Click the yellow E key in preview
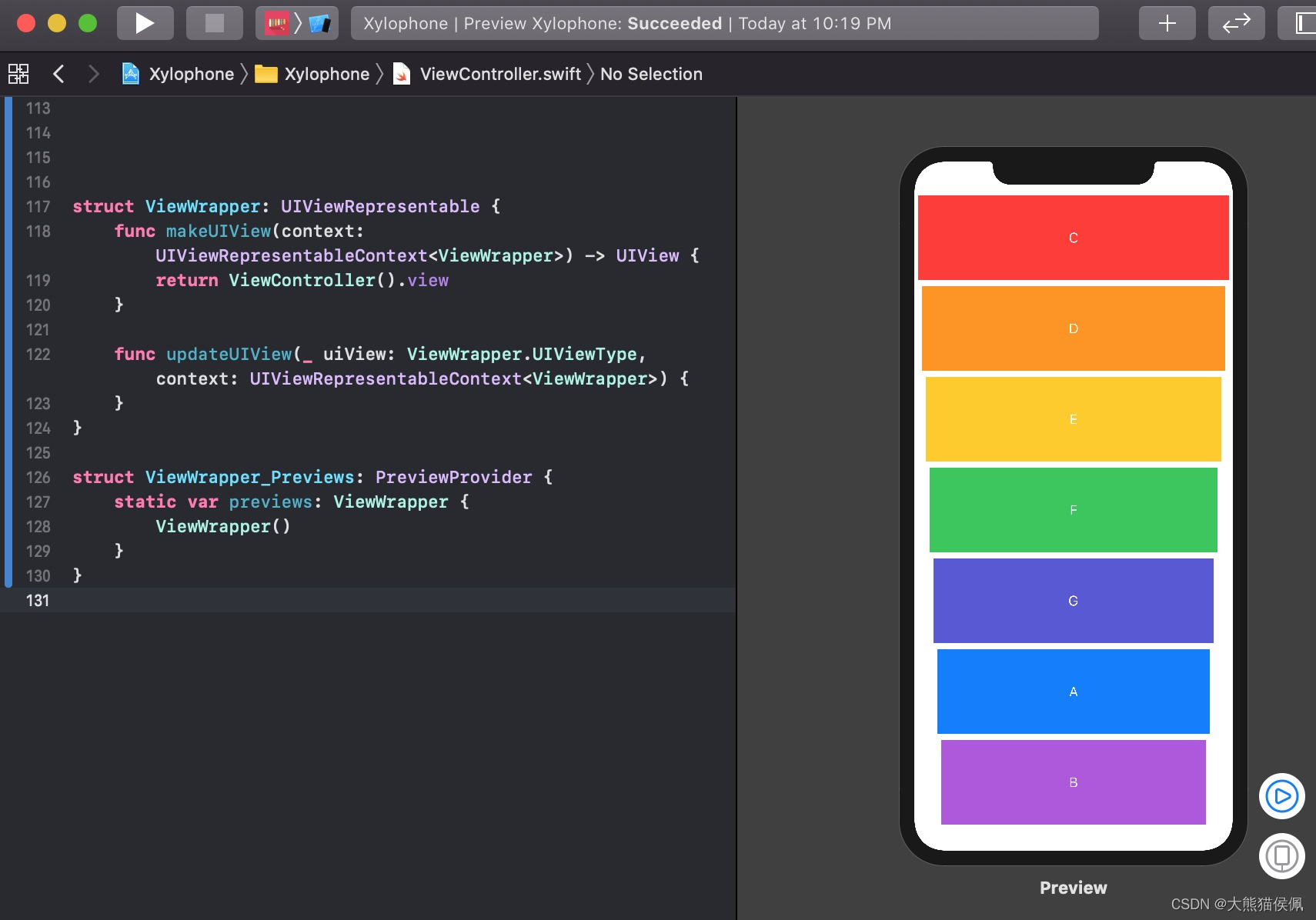Screen dimensions: 1316x920 coord(1073,419)
